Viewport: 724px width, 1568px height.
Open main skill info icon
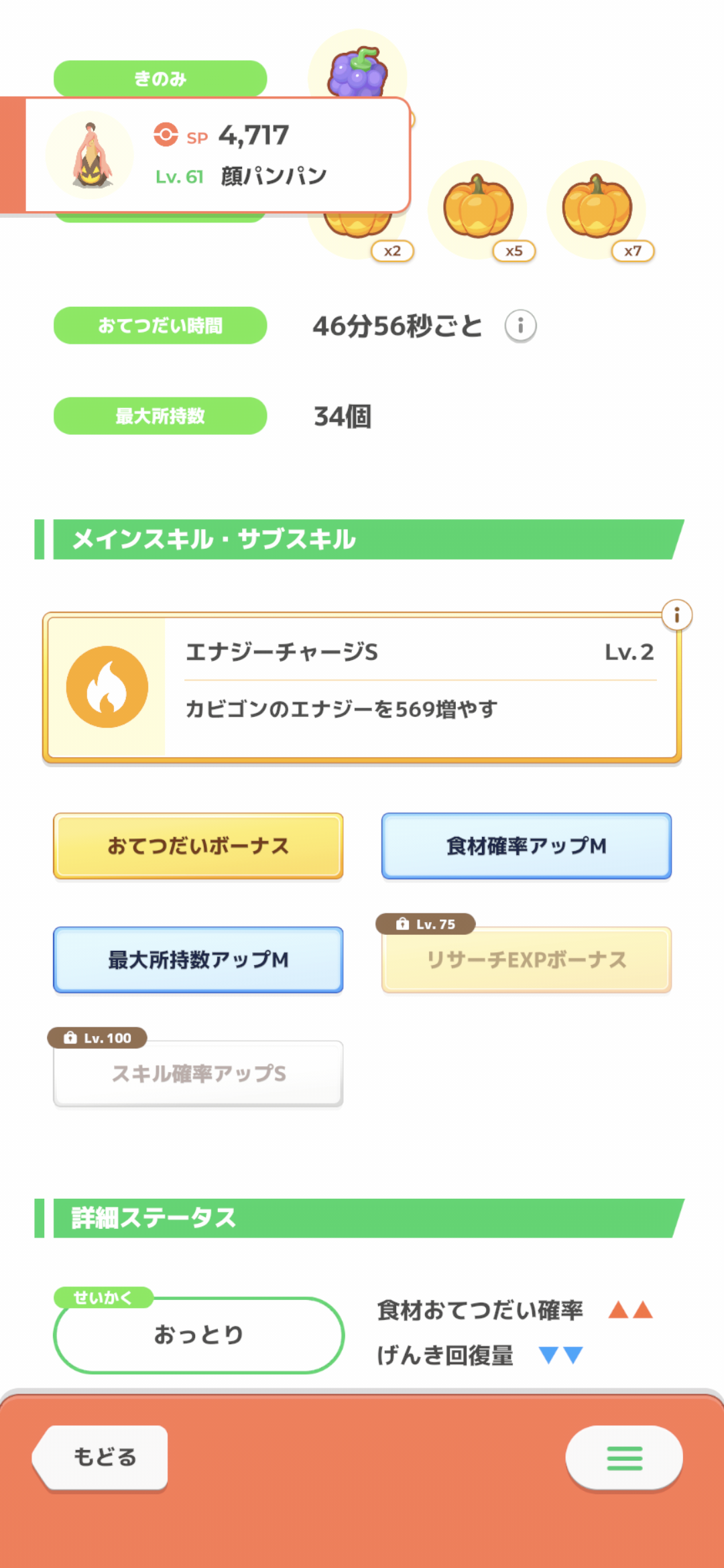676,614
